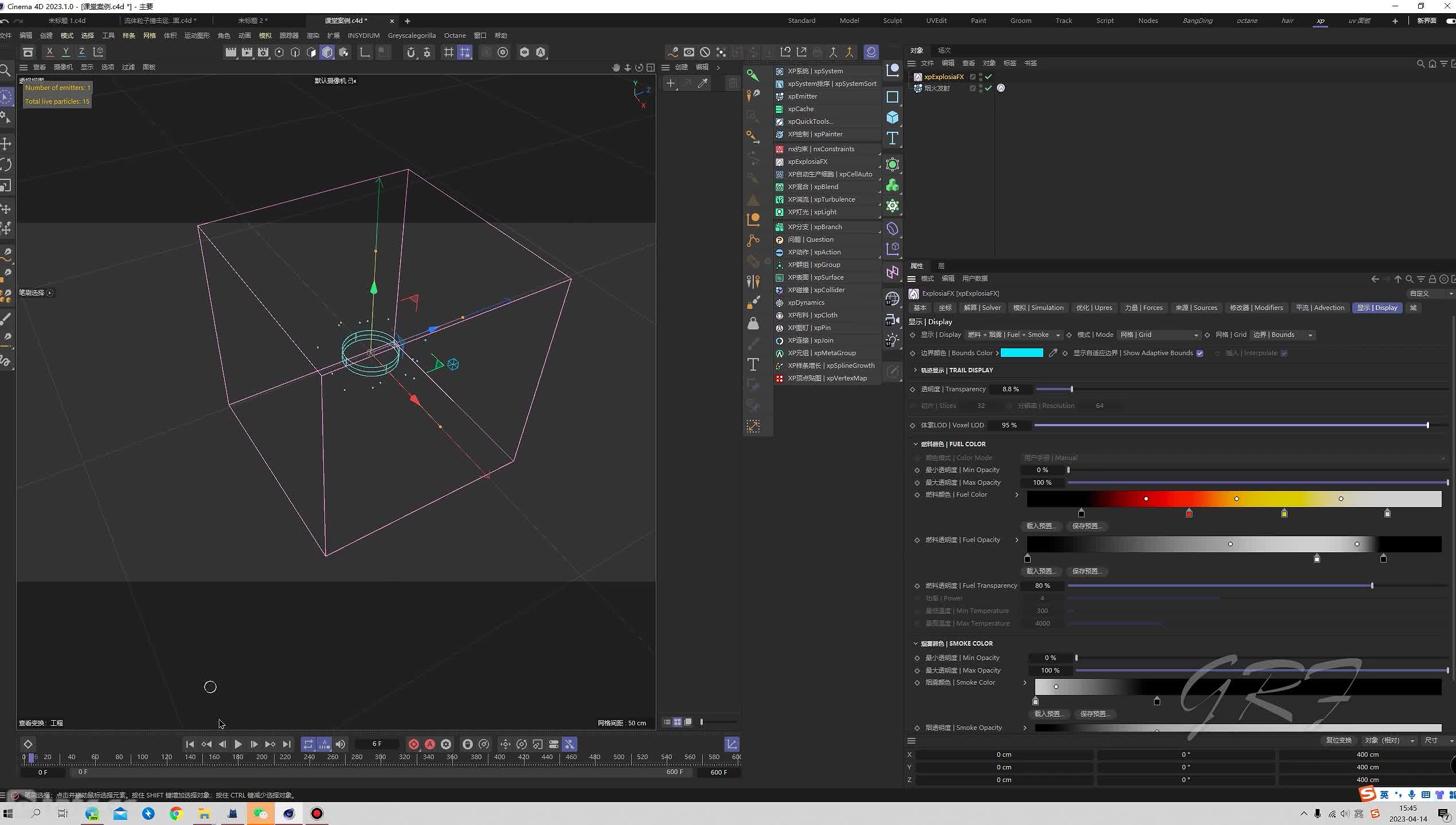Viewport: 1456px width, 825px height.
Task: Toggle keyframe diamond for Voxel LOD
Action: point(913,426)
